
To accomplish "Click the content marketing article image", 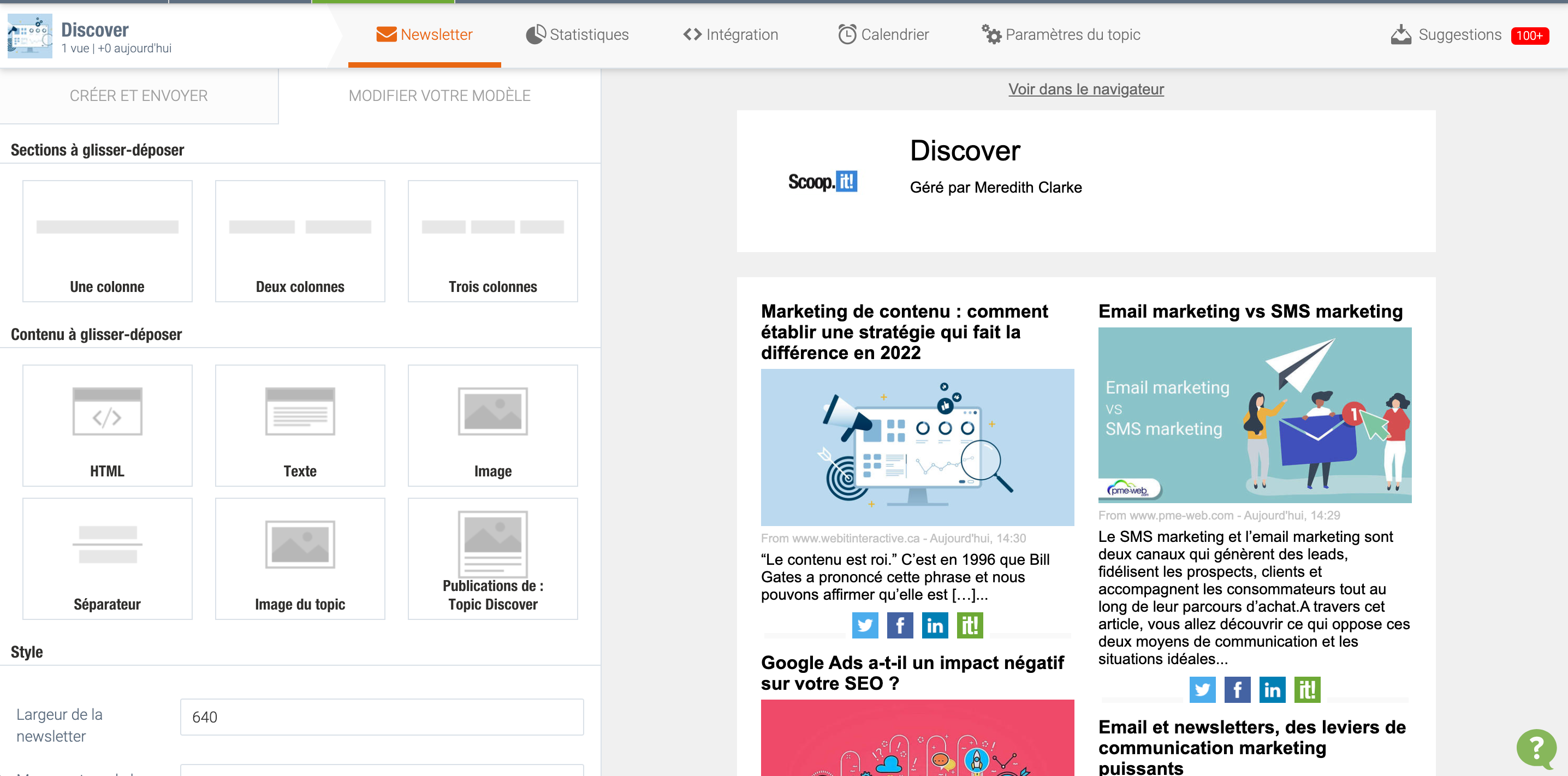I will coord(917,447).
